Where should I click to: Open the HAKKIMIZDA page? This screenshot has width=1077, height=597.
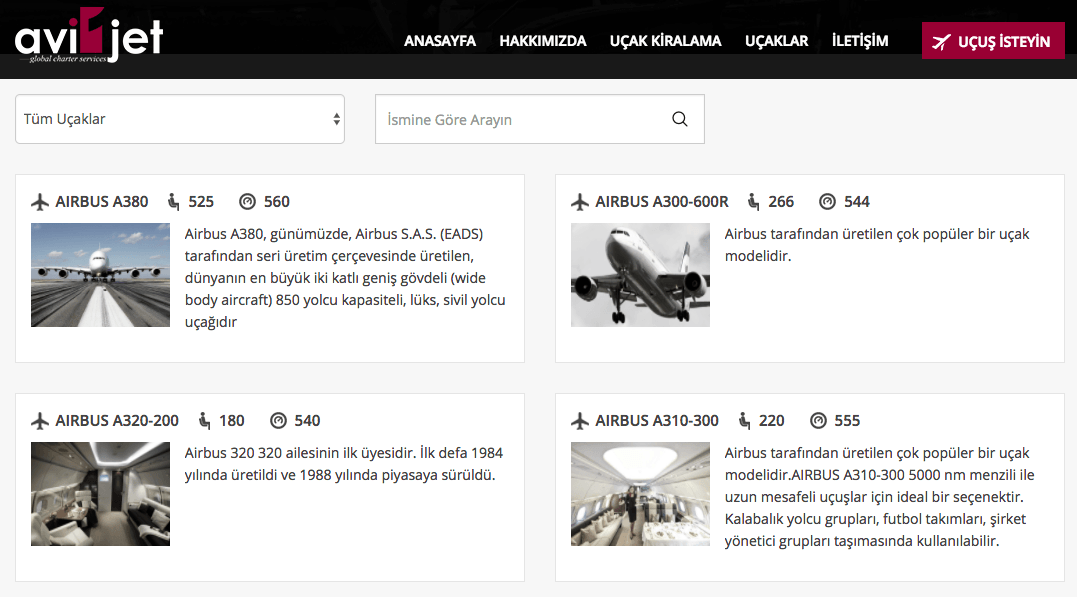(x=543, y=41)
